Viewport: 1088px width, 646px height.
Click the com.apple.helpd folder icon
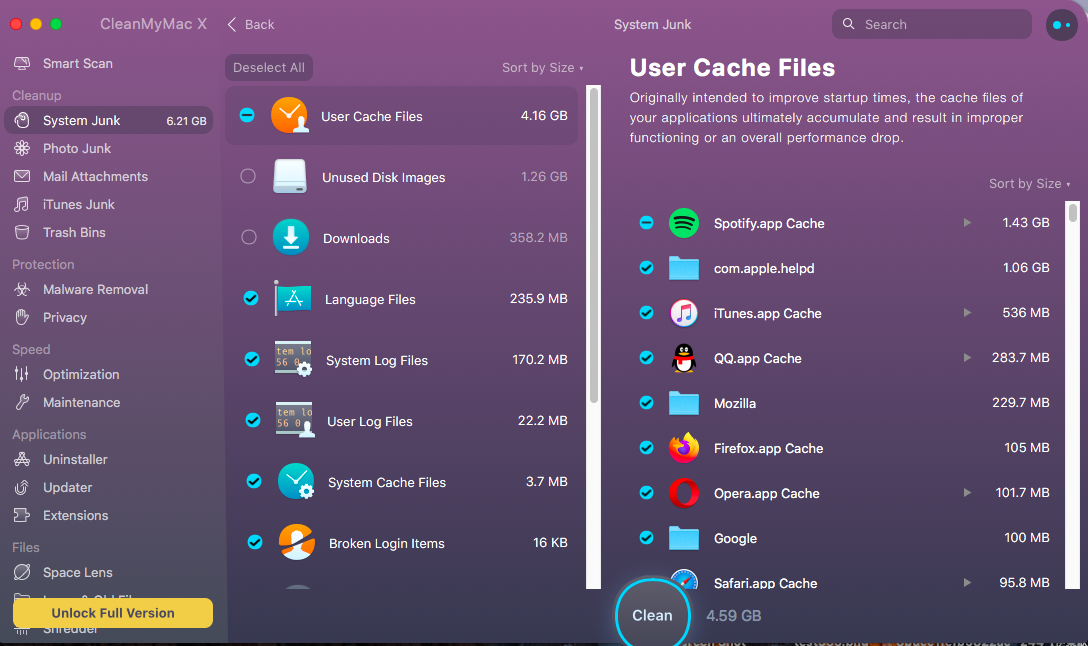[683, 268]
